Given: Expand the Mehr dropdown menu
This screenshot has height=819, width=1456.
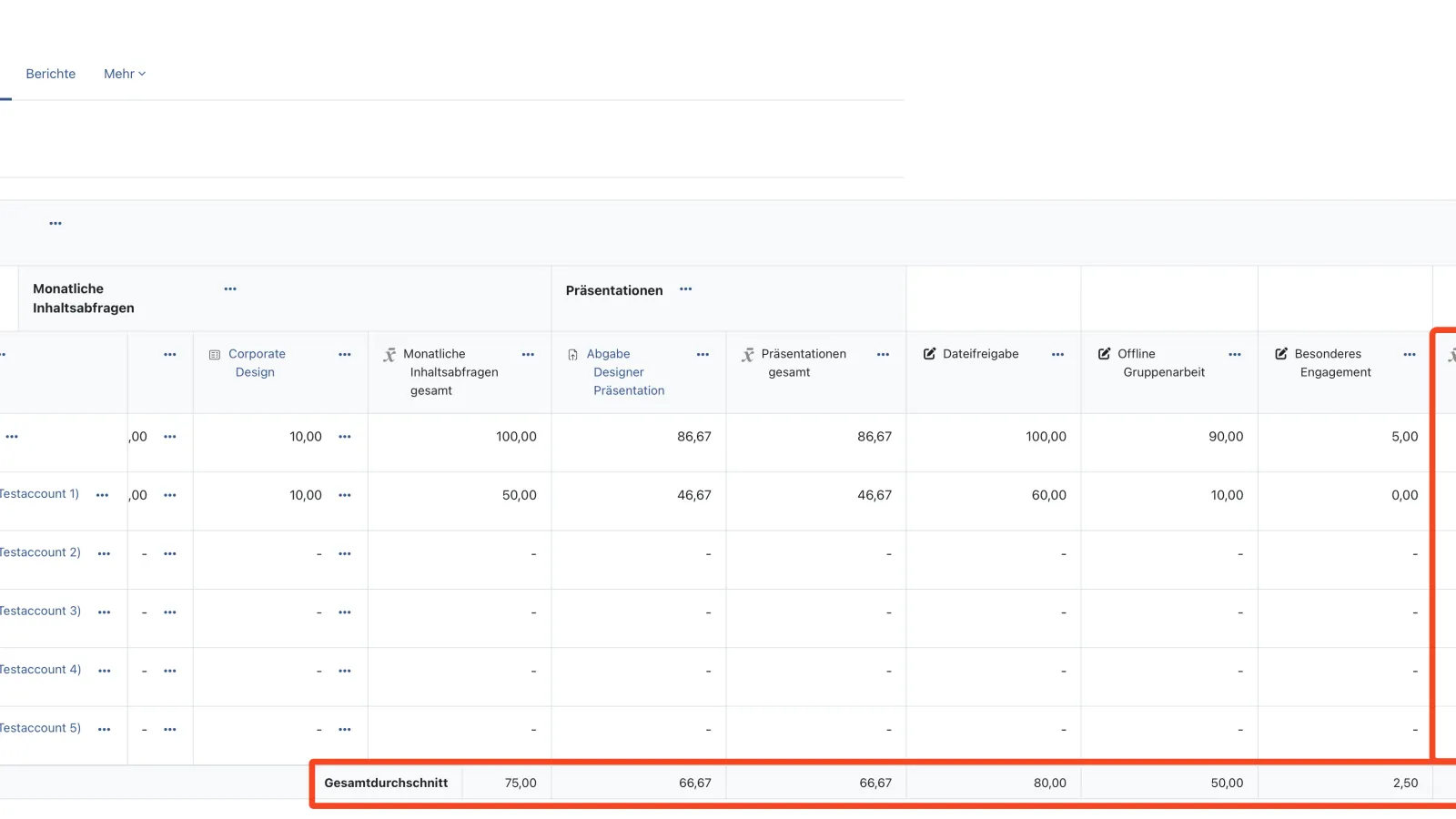Looking at the screenshot, I should tap(124, 74).
